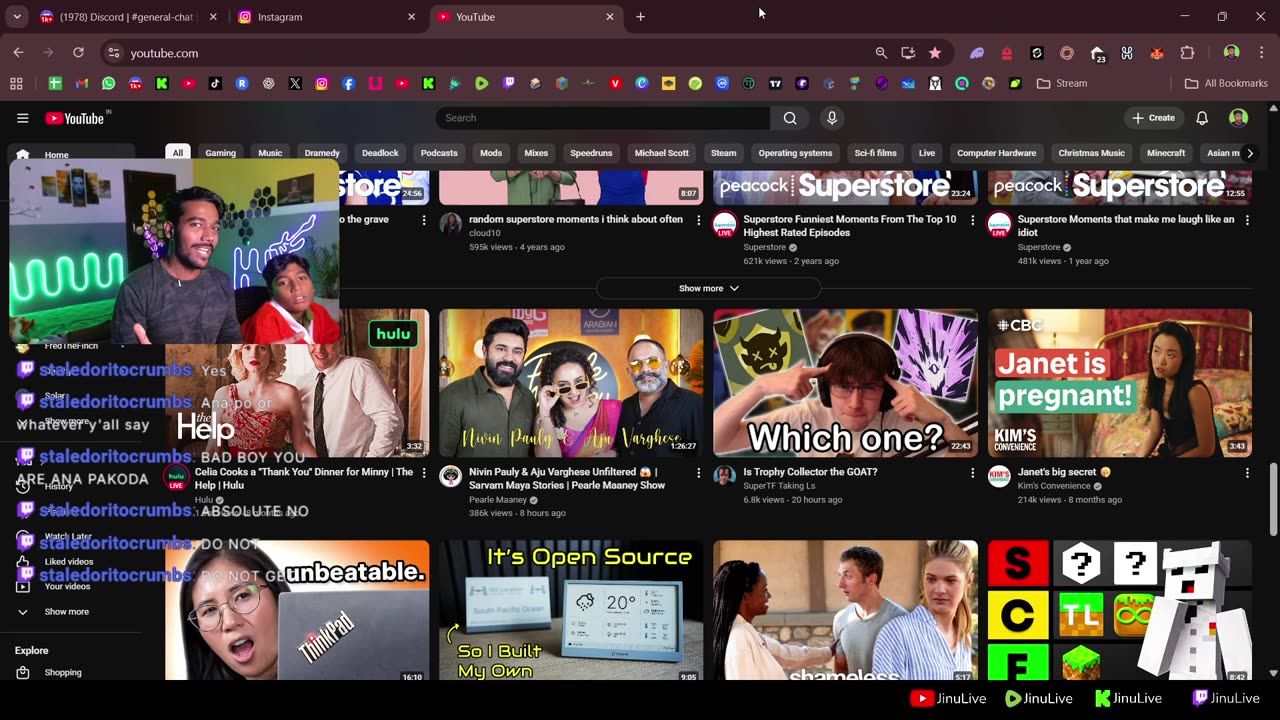Switch to the Instagram browser tab
The image size is (1280, 720).
[325, 17]
